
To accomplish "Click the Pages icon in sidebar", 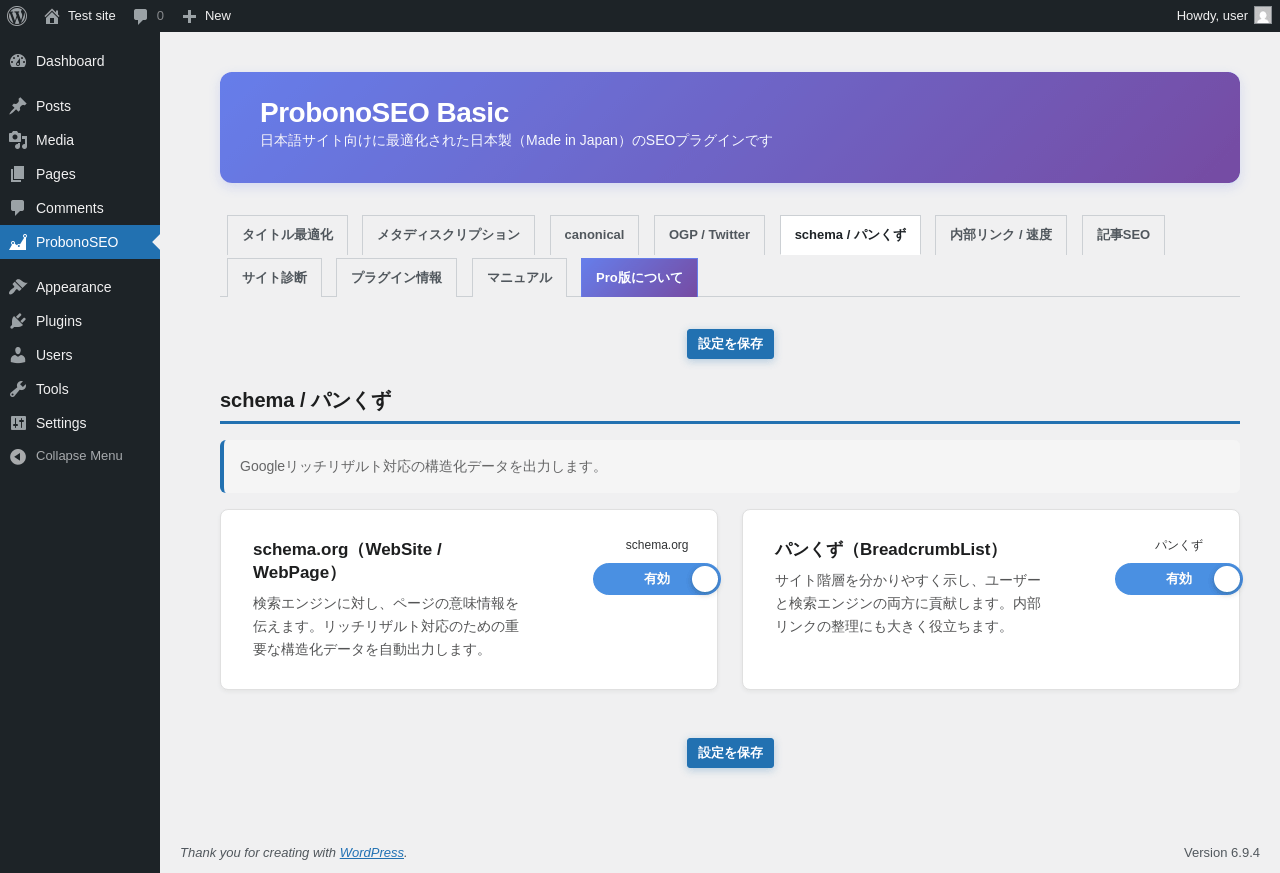I will click(18, 174).
